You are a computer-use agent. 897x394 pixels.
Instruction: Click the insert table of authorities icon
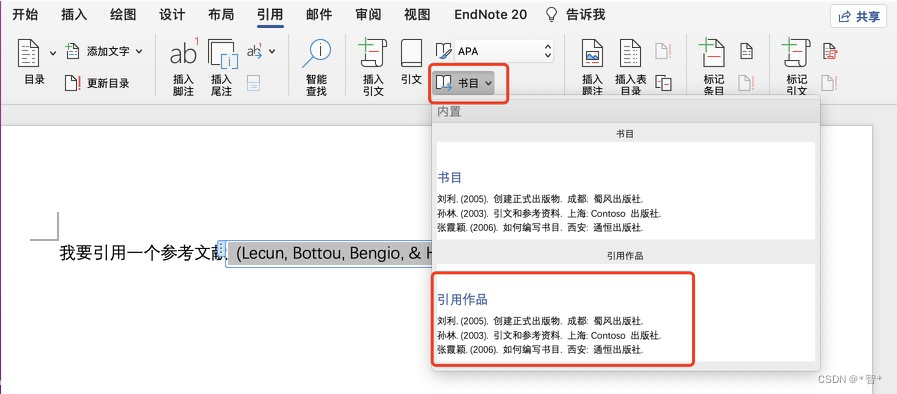[x=830, y=51]
